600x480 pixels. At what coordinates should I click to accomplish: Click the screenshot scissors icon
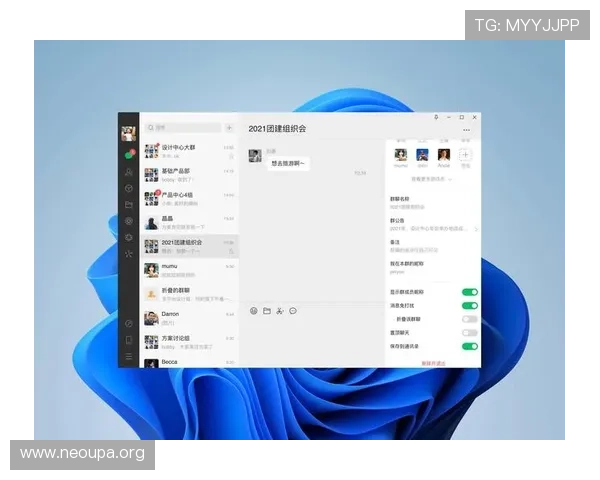pyautogui.click(x=280, y=311)
